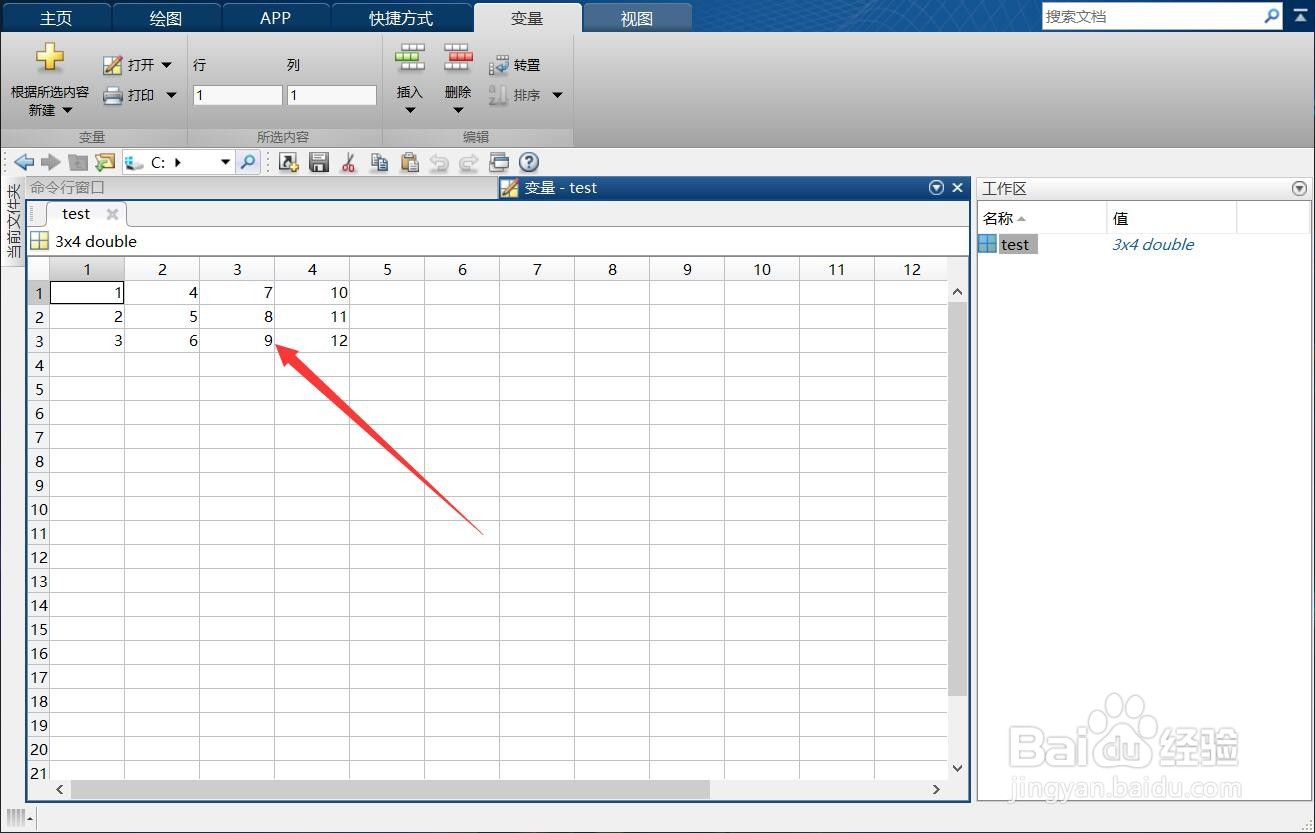
Task: Click the Redo arrow icon
Action: 469,162
